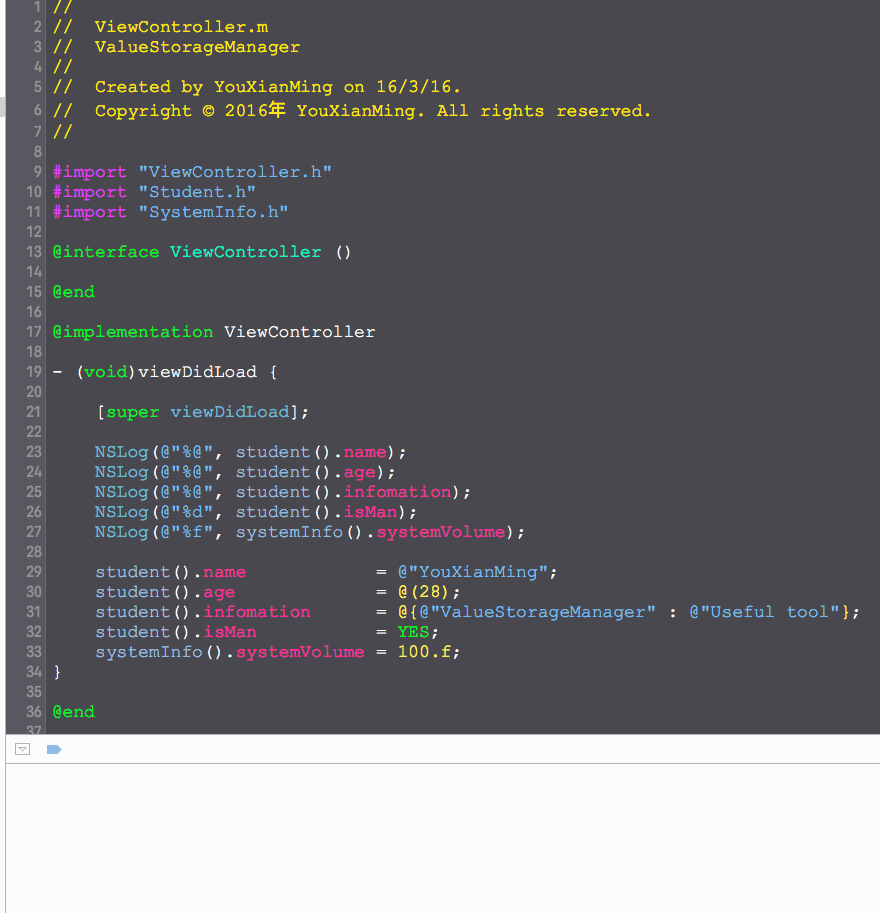Click "systemVolume" in the assignment line 33
The image size is (880, 913).
pos(301,652)
